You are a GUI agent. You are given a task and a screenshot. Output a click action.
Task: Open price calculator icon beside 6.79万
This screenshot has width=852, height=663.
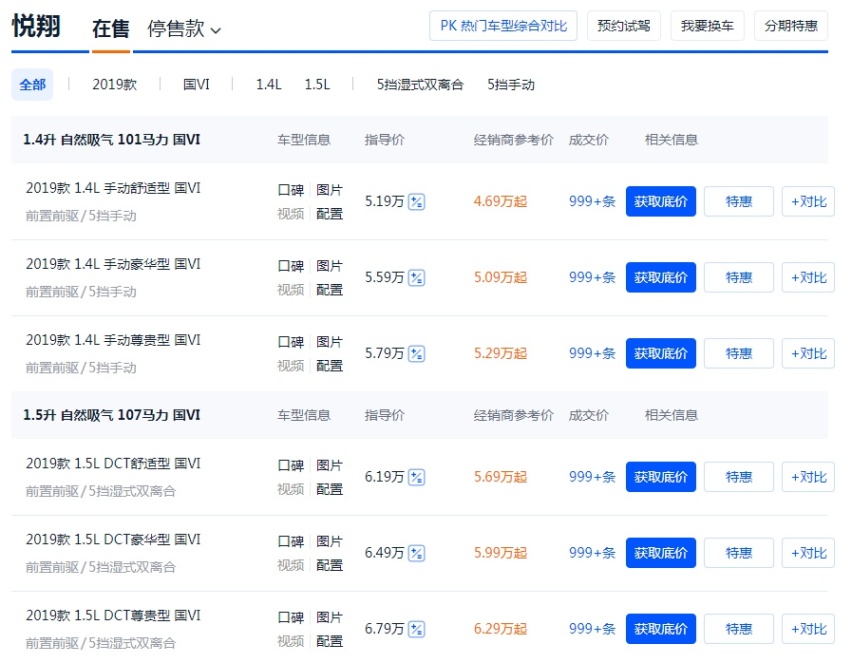tap(416, 629)
